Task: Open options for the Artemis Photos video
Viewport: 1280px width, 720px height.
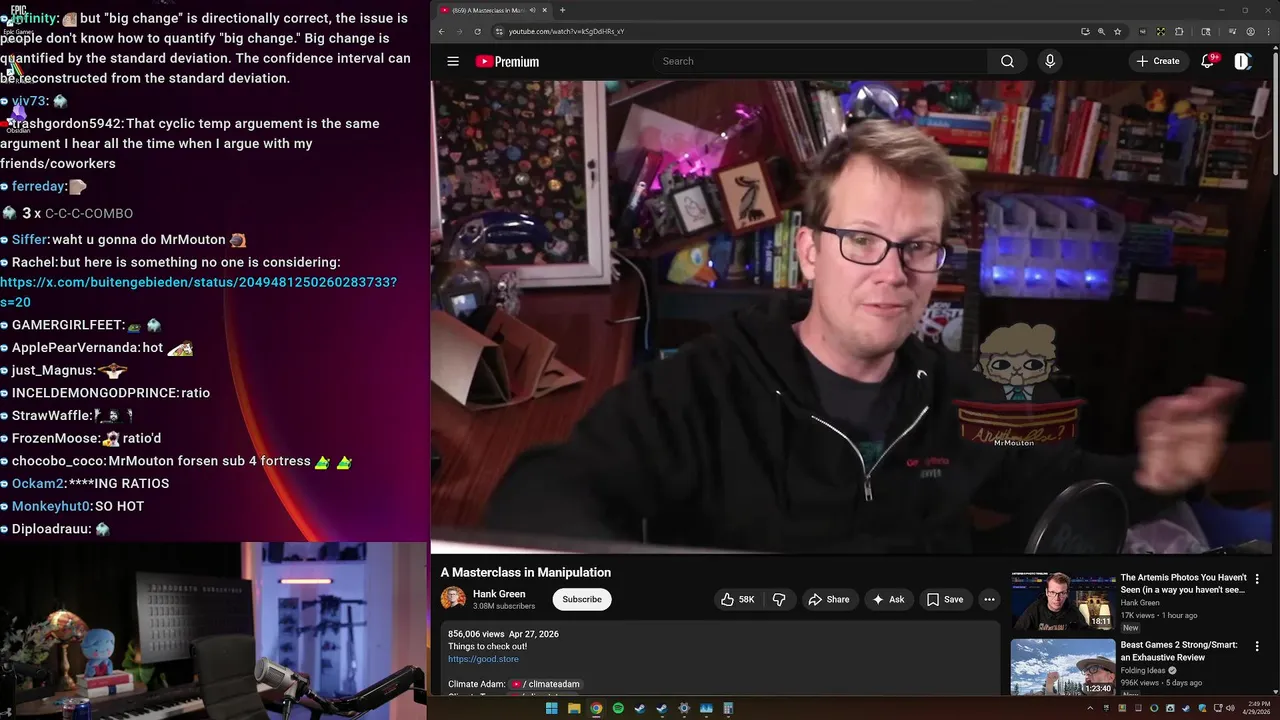Action: coord(1257,579)
